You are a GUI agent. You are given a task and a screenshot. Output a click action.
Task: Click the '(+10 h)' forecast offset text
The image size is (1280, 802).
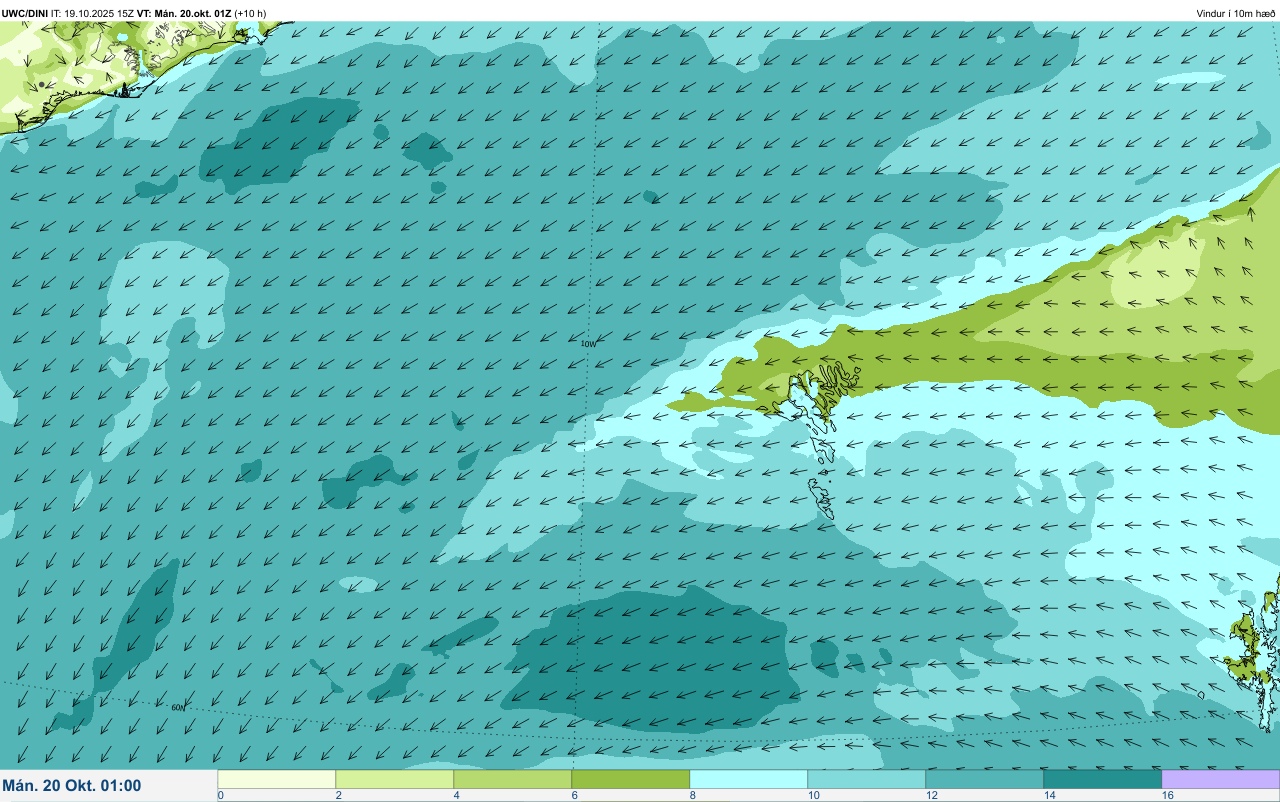tap(250, 13)
